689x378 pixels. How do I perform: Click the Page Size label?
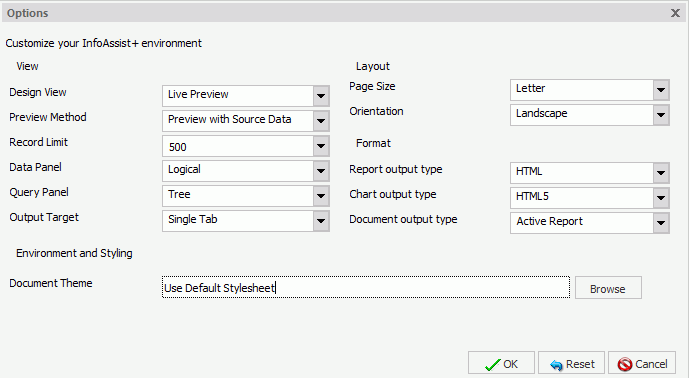pos(372,87)
